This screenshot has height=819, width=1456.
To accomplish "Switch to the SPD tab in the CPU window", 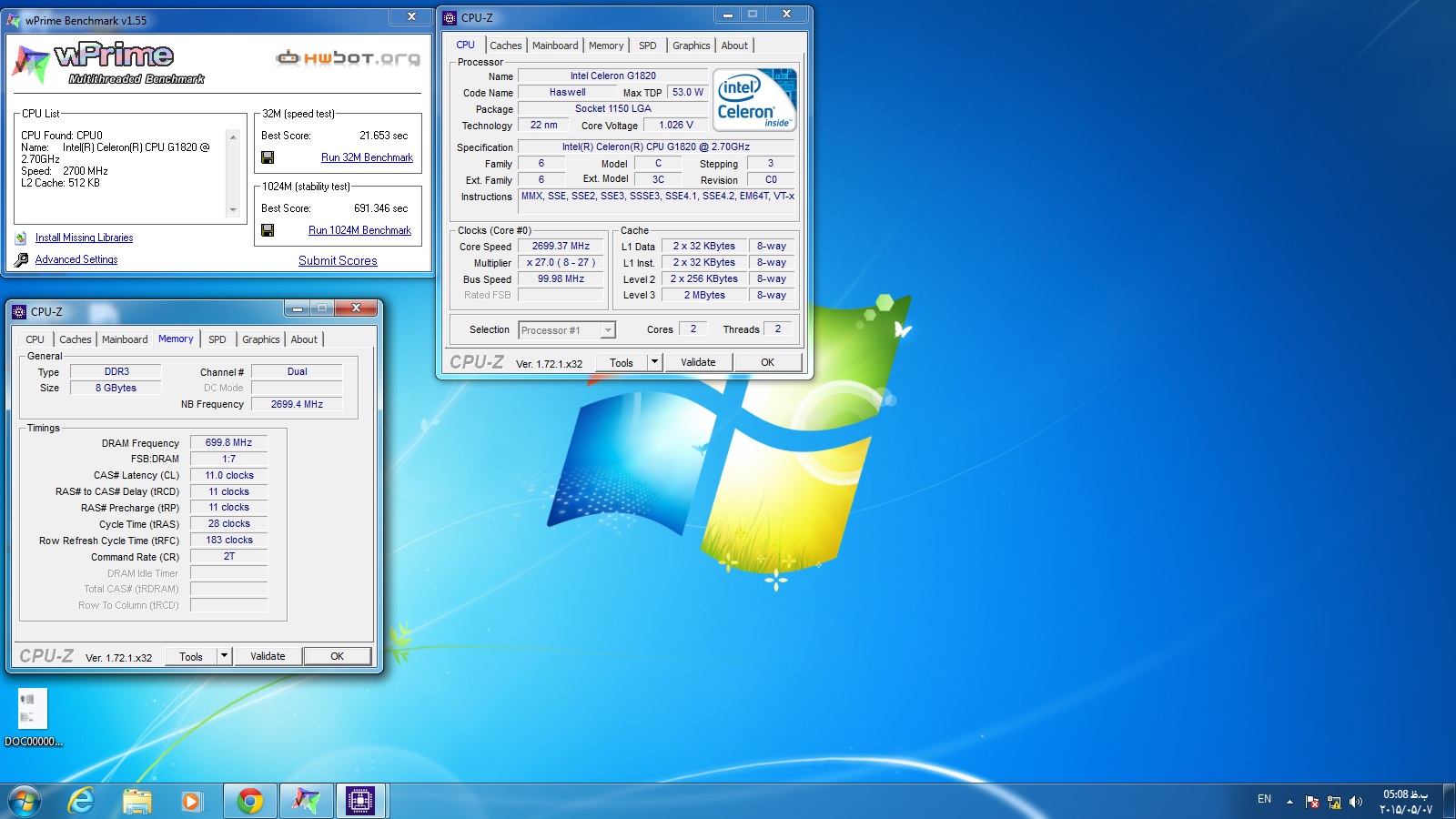I will click(647, 45).
